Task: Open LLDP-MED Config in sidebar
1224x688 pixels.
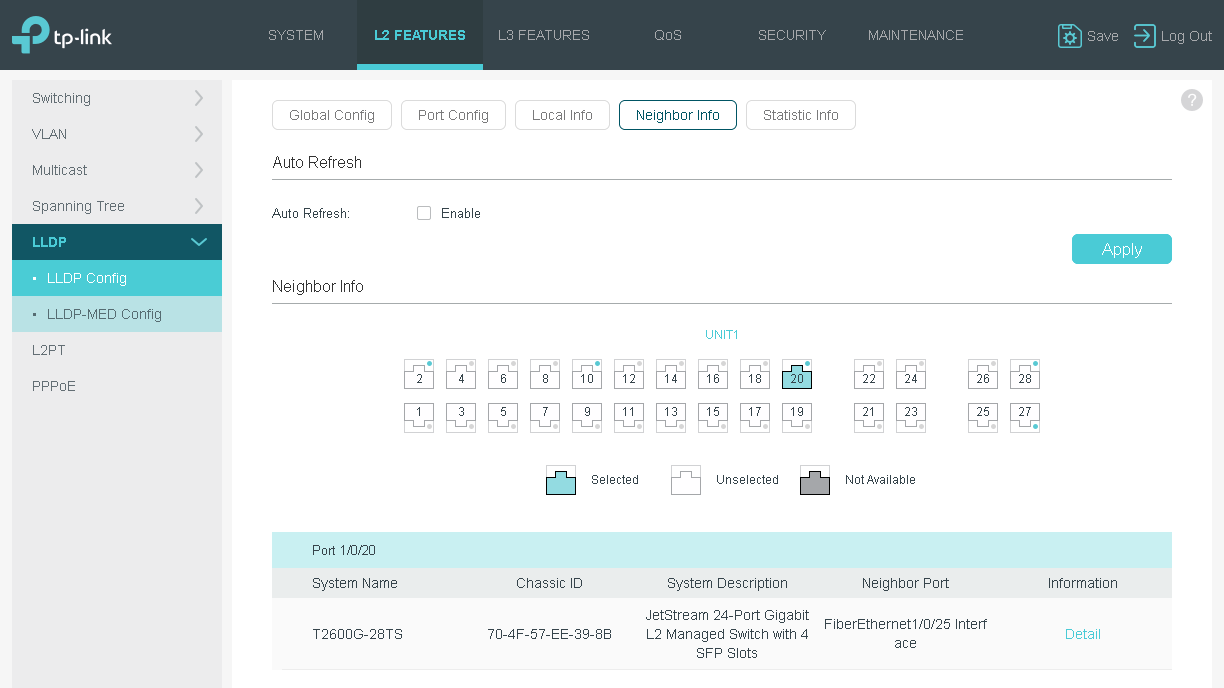Action: point(117,314)
